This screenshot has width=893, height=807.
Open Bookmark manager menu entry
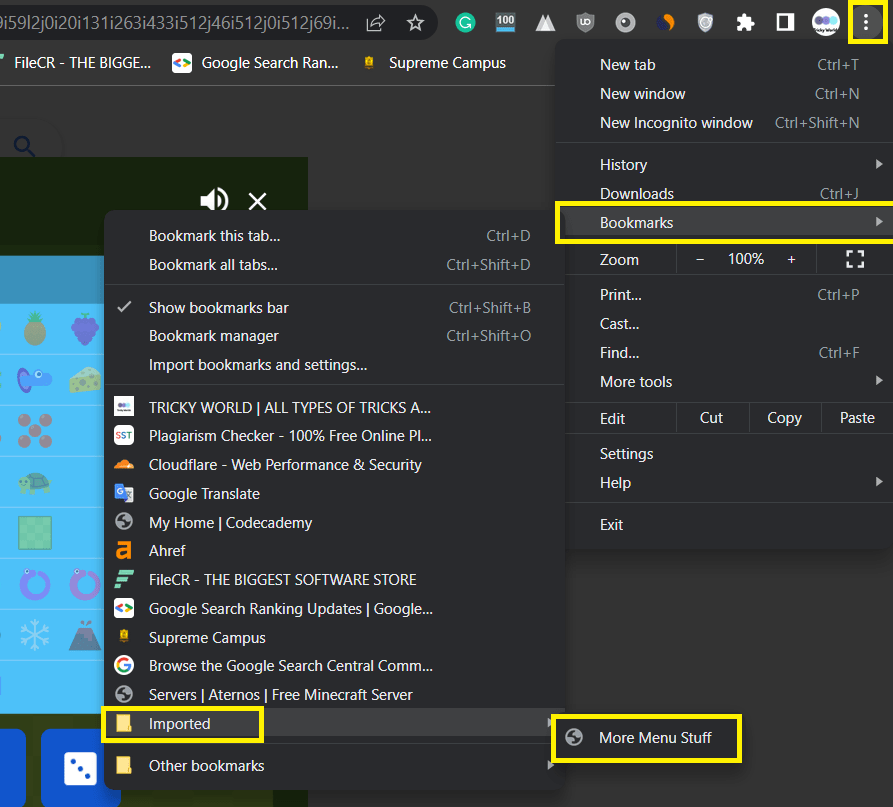coord(214,336)
